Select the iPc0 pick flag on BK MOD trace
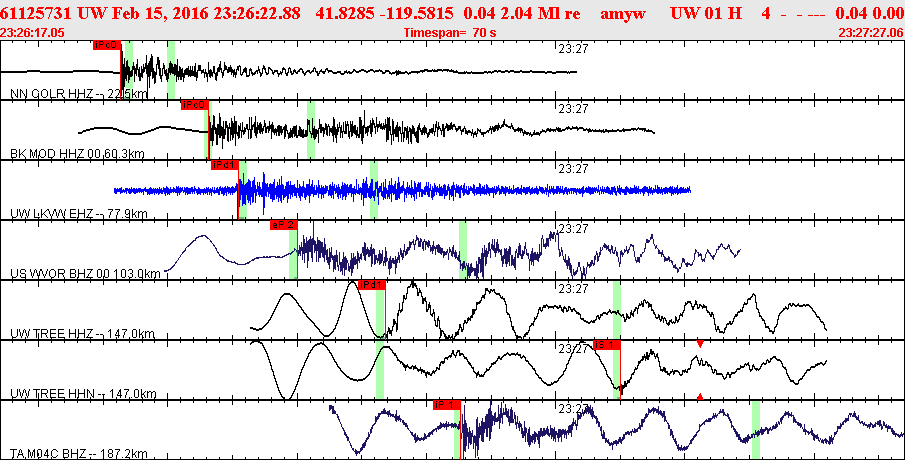Viewport: 905px width, 460px height. click(x=194, y=105)
